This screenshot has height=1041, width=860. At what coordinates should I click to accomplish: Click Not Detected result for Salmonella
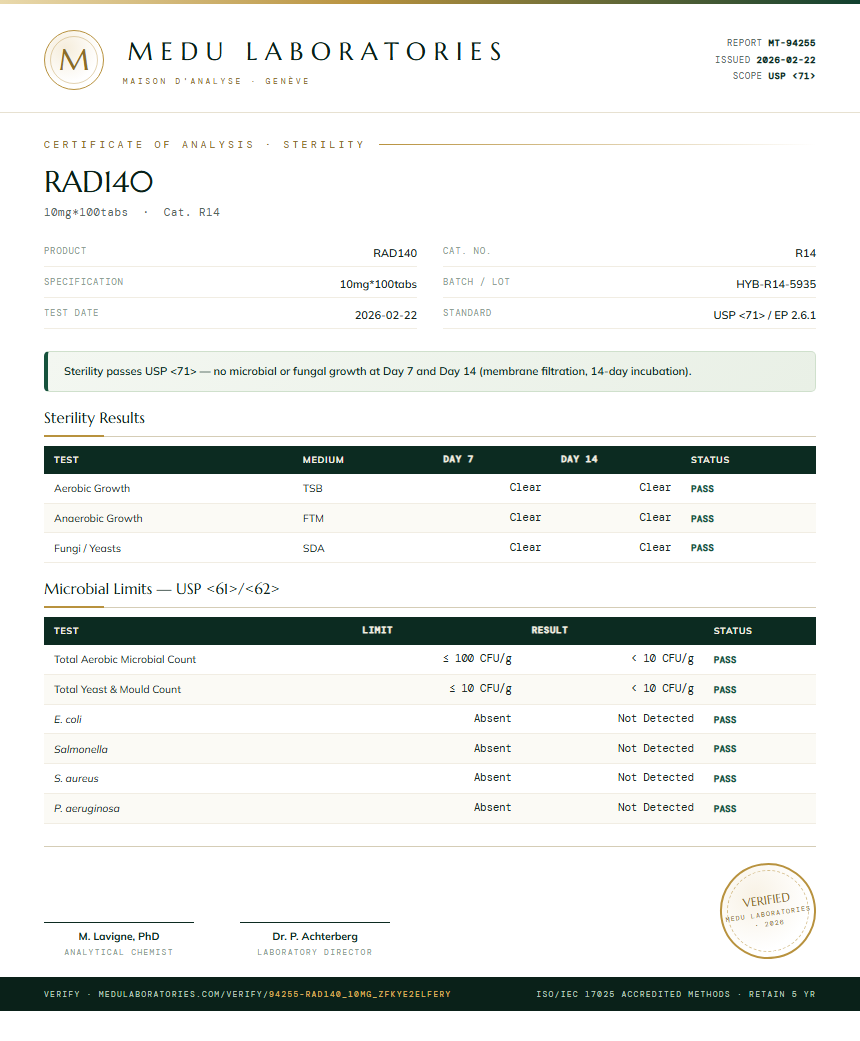(655, 748)
